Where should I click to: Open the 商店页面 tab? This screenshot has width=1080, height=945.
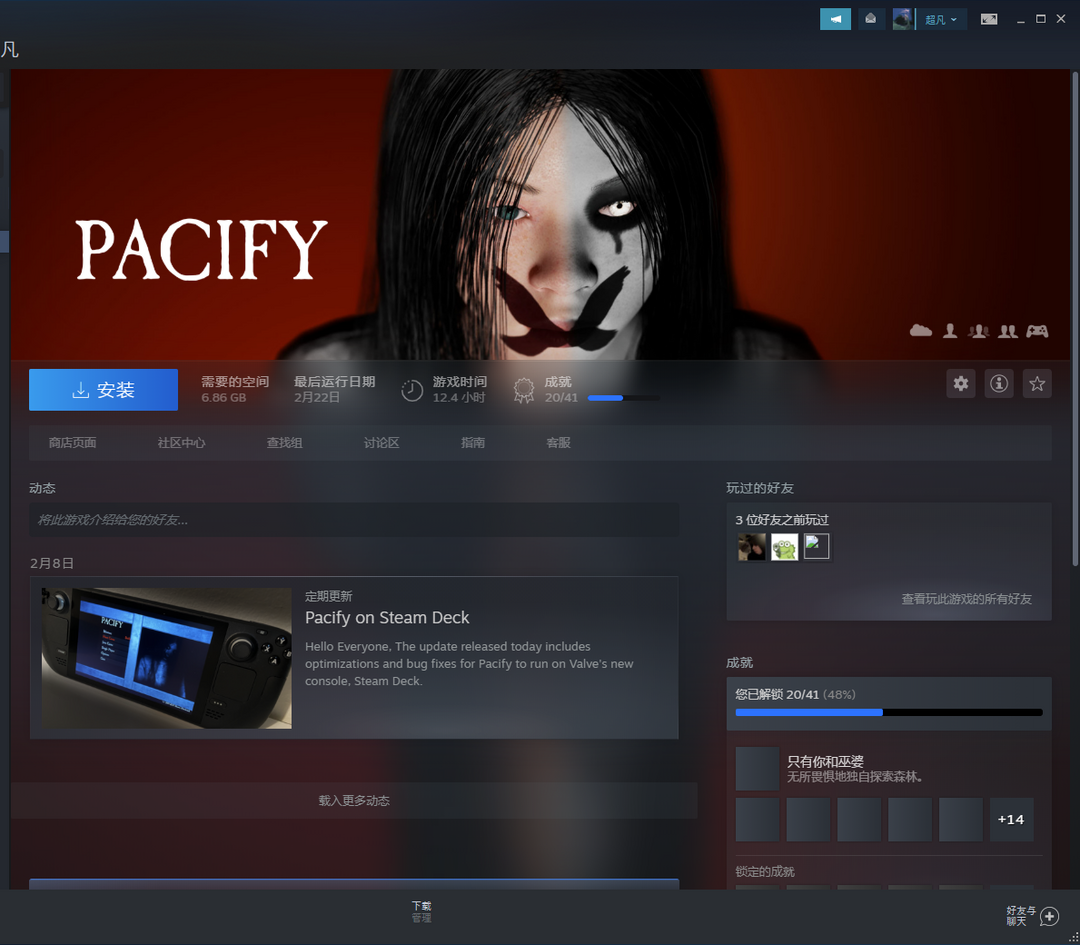pos(72,443)
